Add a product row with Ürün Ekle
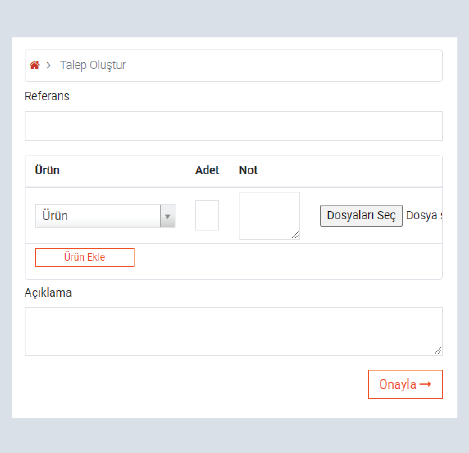Image resolution: width=469 pixels, height=453 pixels. [x=85, y=257]
